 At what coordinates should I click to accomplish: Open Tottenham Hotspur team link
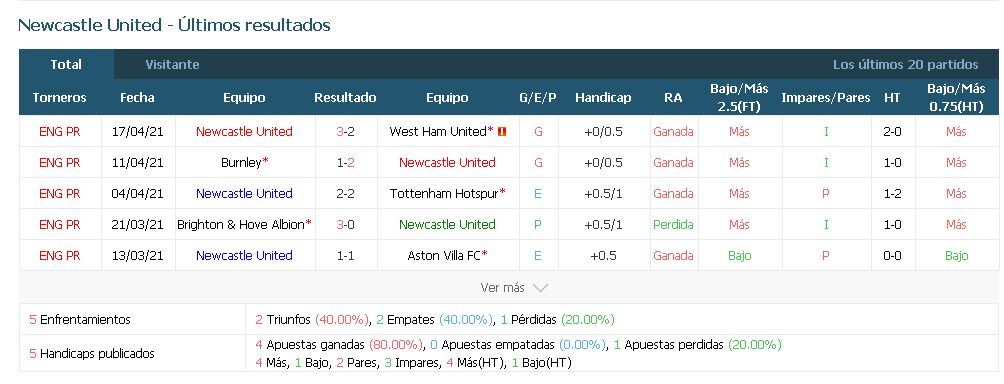[444, 193]
